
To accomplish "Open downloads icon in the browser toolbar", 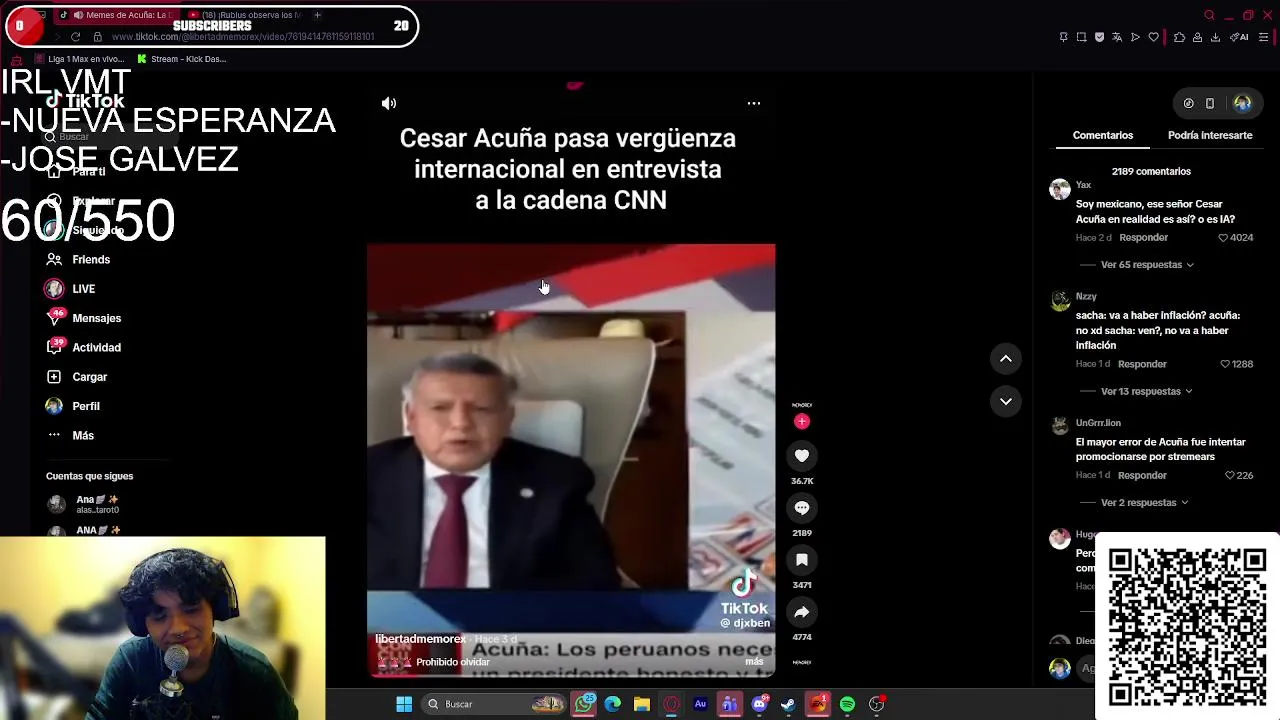I will tap(1215, 37).
